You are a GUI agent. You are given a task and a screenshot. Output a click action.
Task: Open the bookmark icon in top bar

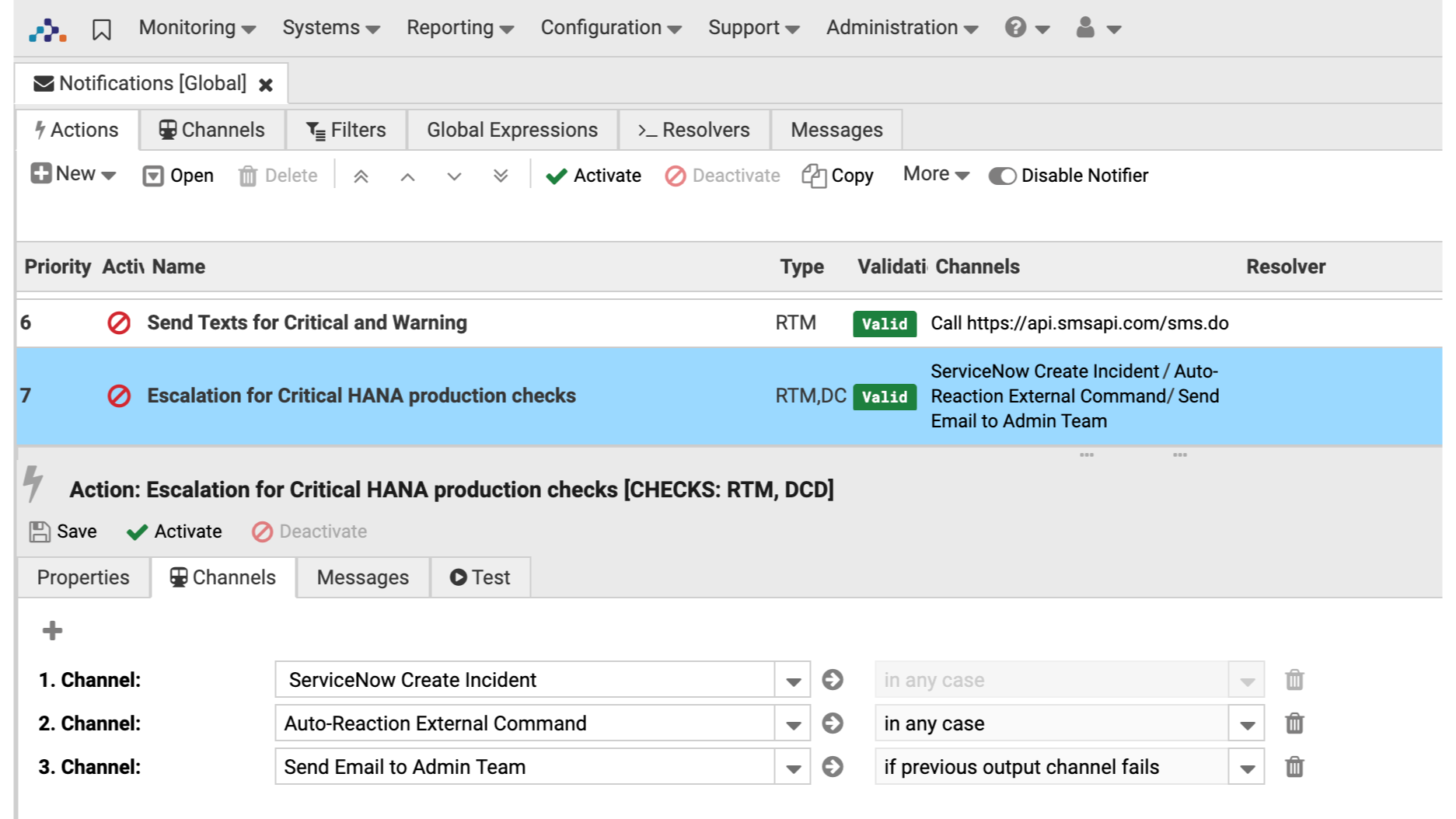pos(102,30)
